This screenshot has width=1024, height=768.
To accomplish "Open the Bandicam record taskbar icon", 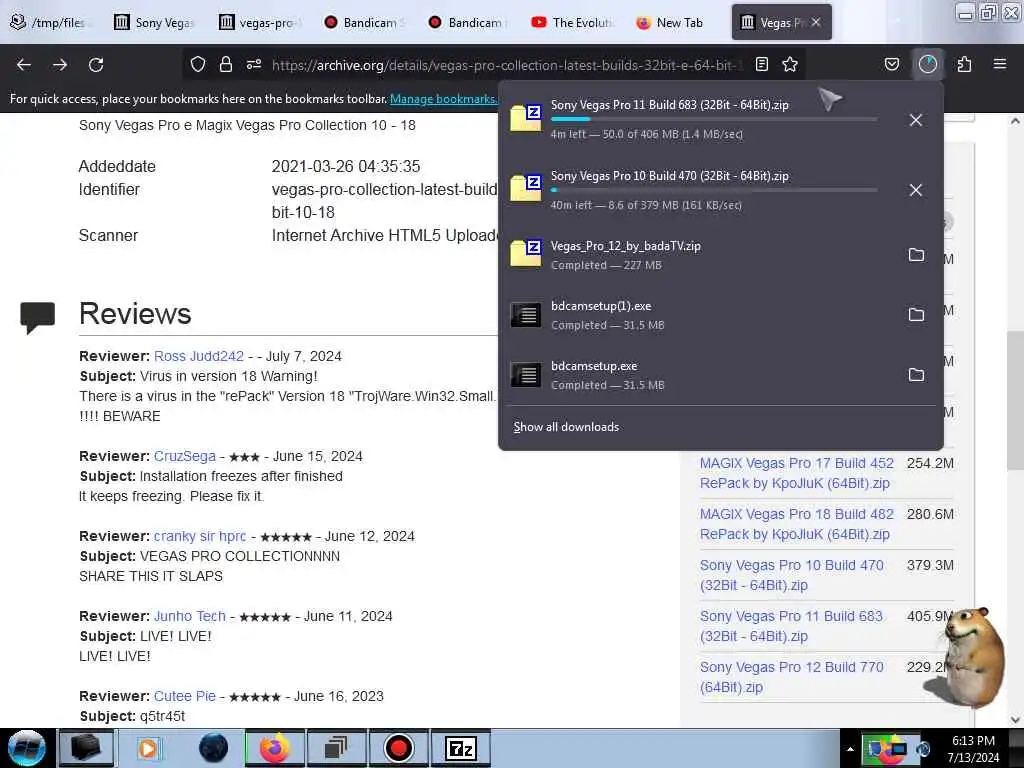I will pos(398,748).
